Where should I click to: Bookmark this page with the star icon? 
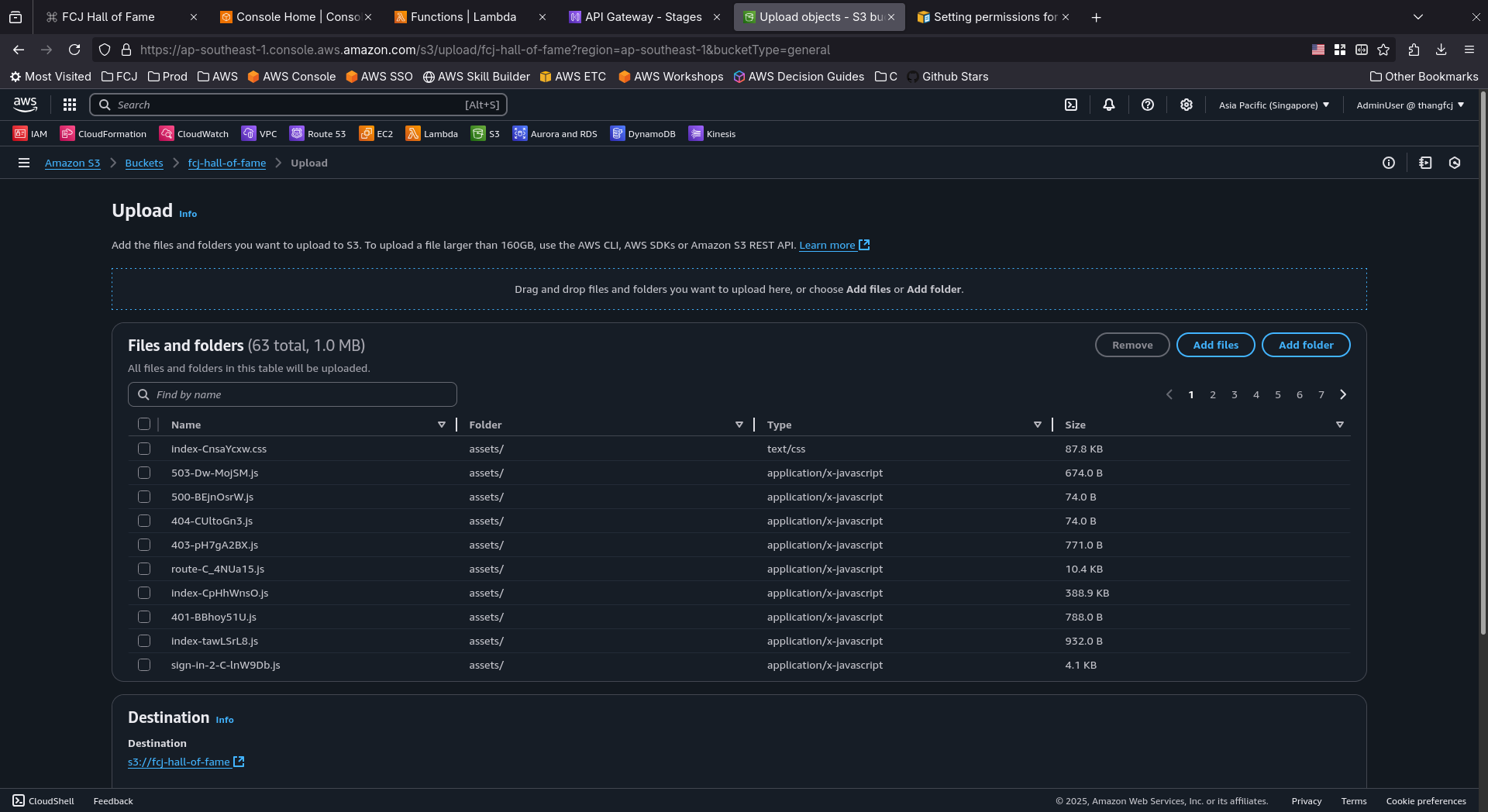pos(1383,50)
